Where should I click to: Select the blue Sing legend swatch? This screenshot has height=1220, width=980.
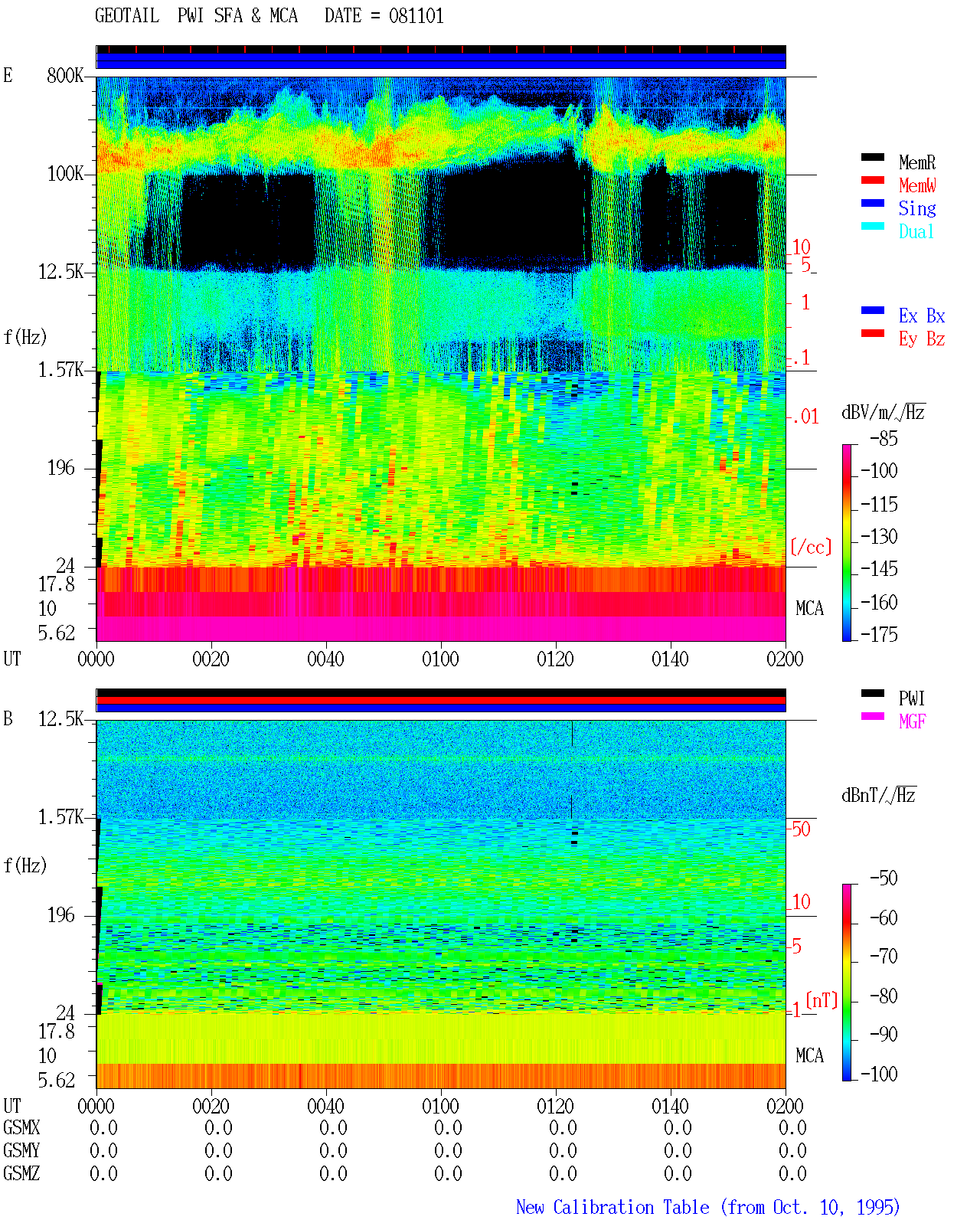click(873, 204)
